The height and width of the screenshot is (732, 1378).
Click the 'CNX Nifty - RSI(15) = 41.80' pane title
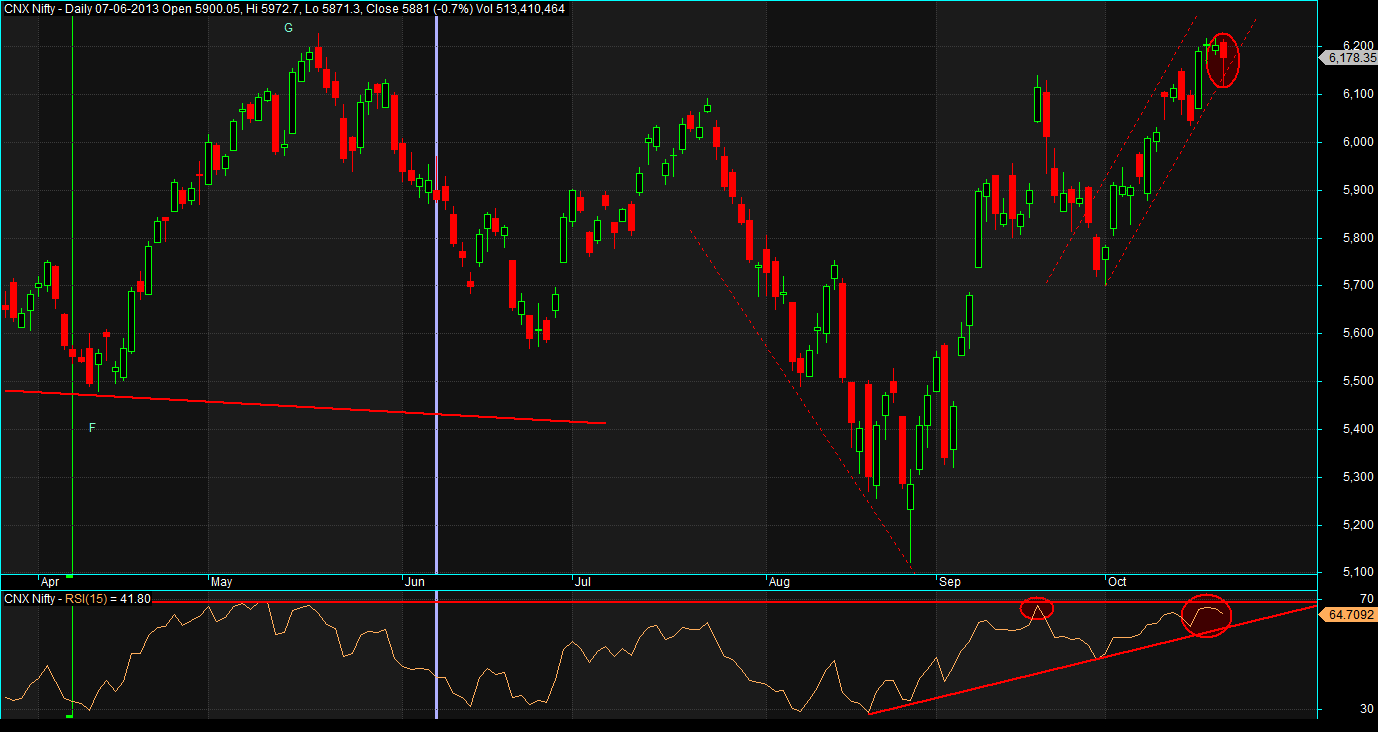[x=78, y=598]
